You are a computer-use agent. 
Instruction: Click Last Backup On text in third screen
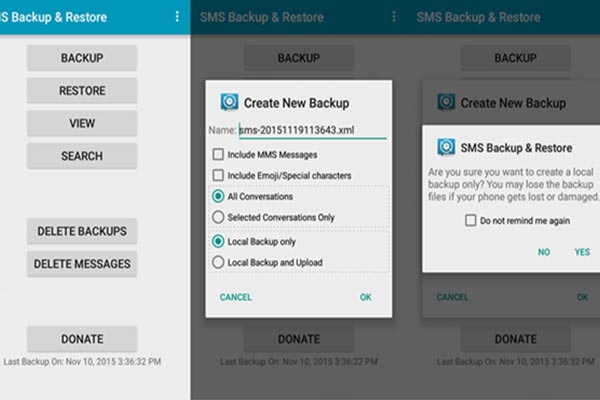(515, 361)
